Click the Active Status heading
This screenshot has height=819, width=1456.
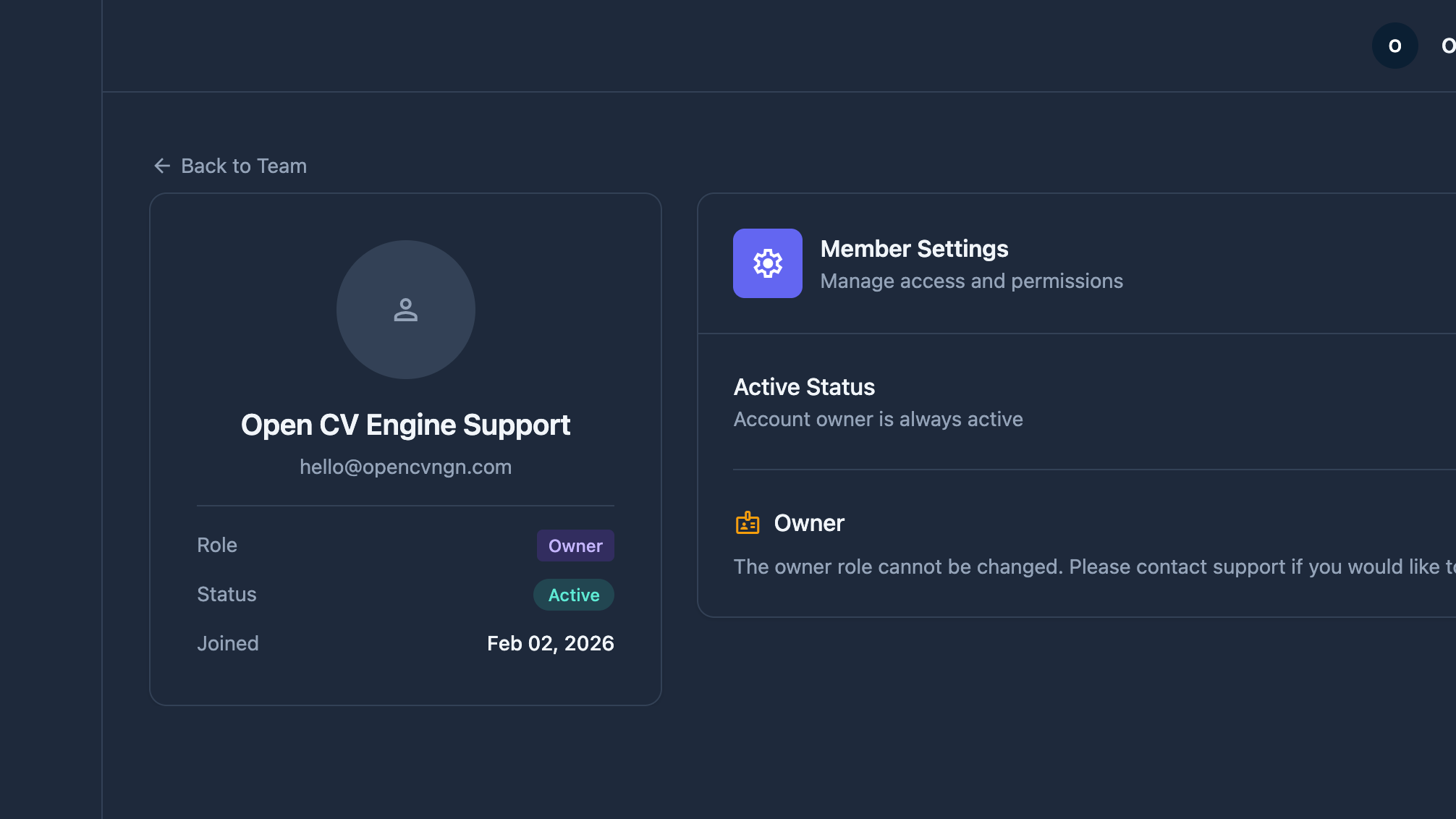(804, 387)
